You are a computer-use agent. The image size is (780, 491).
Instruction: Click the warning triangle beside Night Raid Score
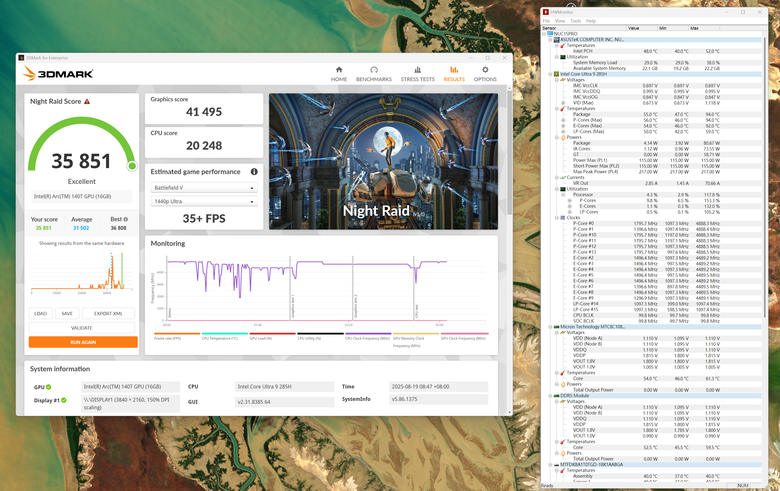pyautogui.click(x=87, y=101)
